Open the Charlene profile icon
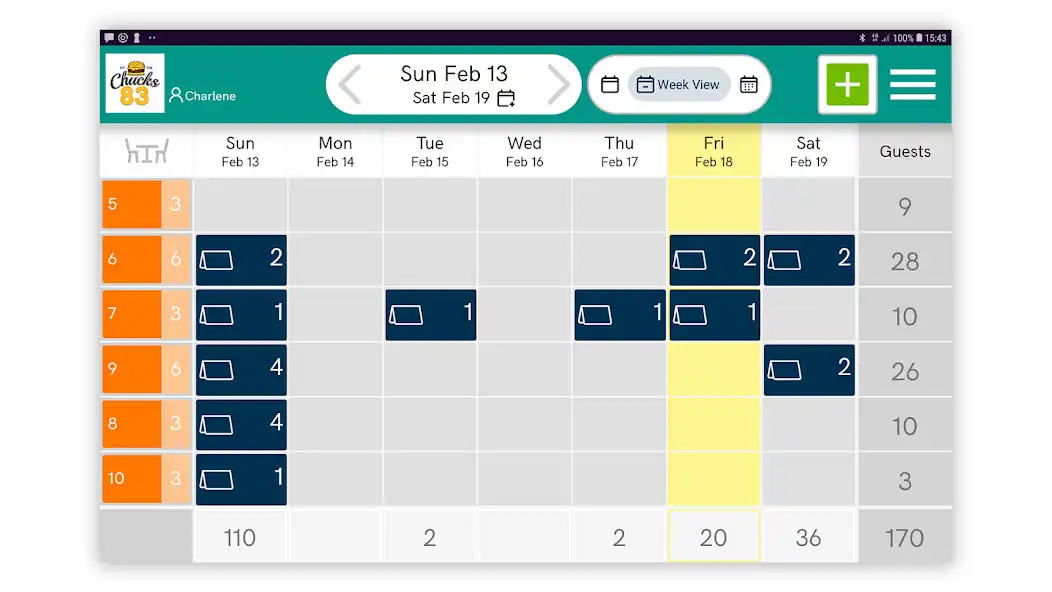Screen dimensions: 1052x592 [x=178, y=96]
